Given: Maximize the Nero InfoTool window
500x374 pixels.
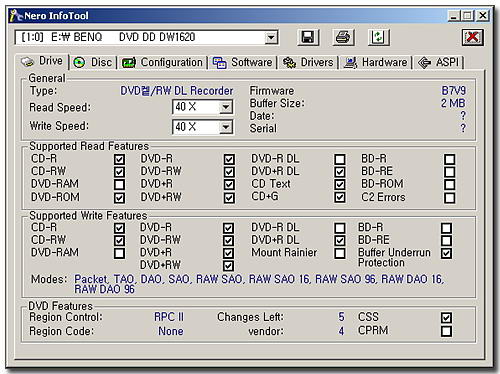Looking at the screenshot, I should [x=467, y=16].
